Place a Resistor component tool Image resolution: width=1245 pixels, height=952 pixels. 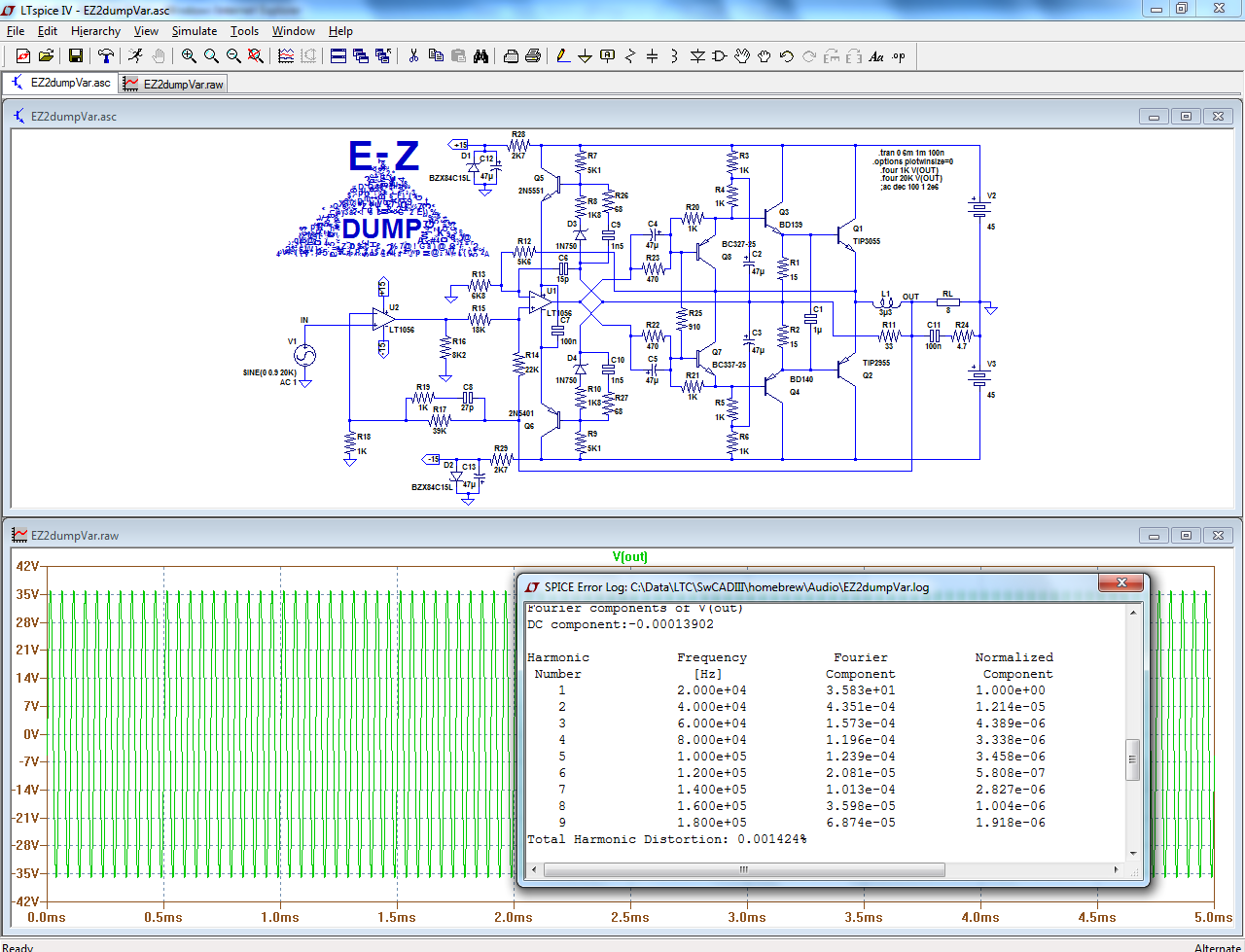point(630,56)
